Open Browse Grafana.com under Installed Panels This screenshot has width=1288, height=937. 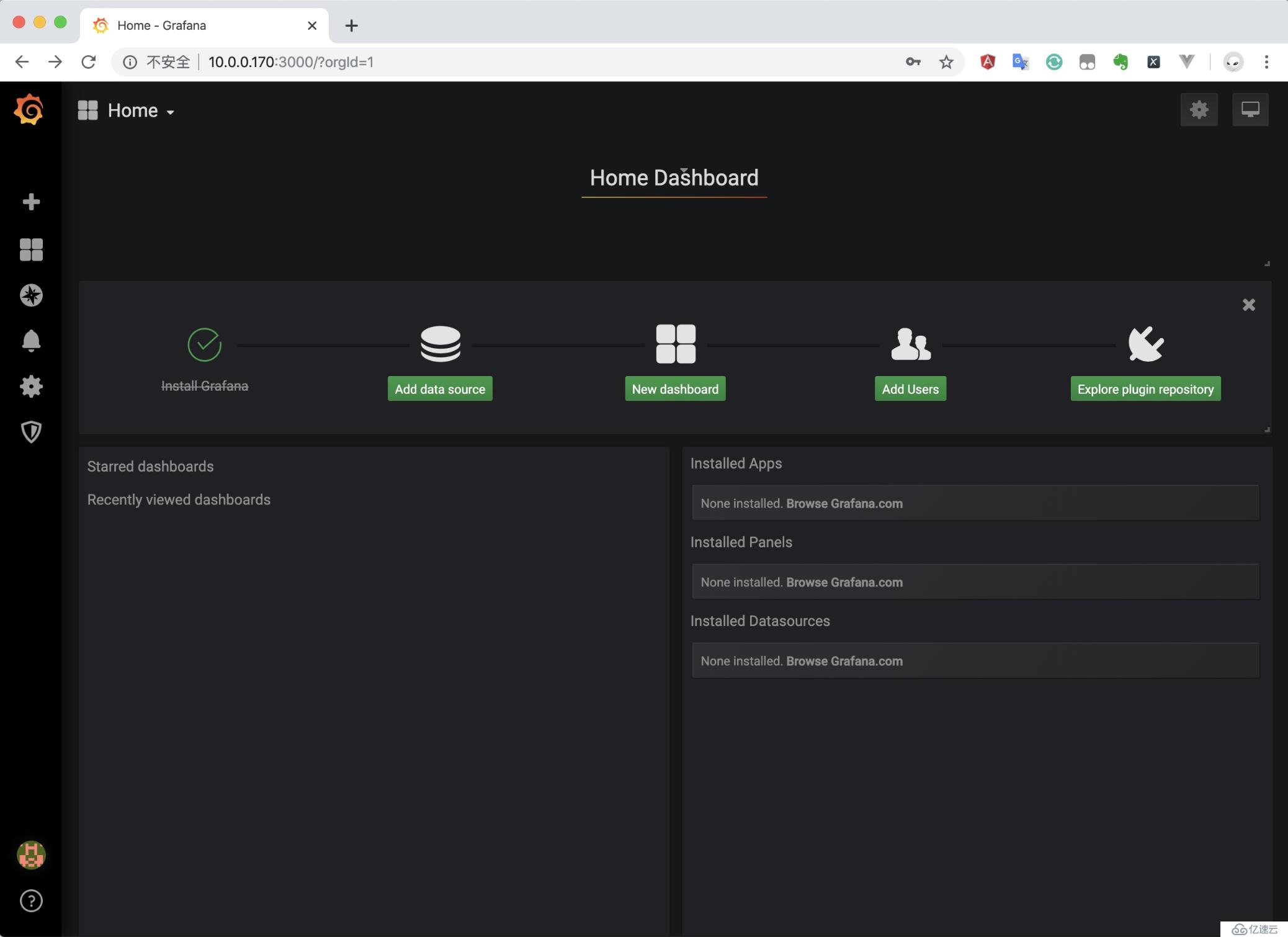pos(844,582)
